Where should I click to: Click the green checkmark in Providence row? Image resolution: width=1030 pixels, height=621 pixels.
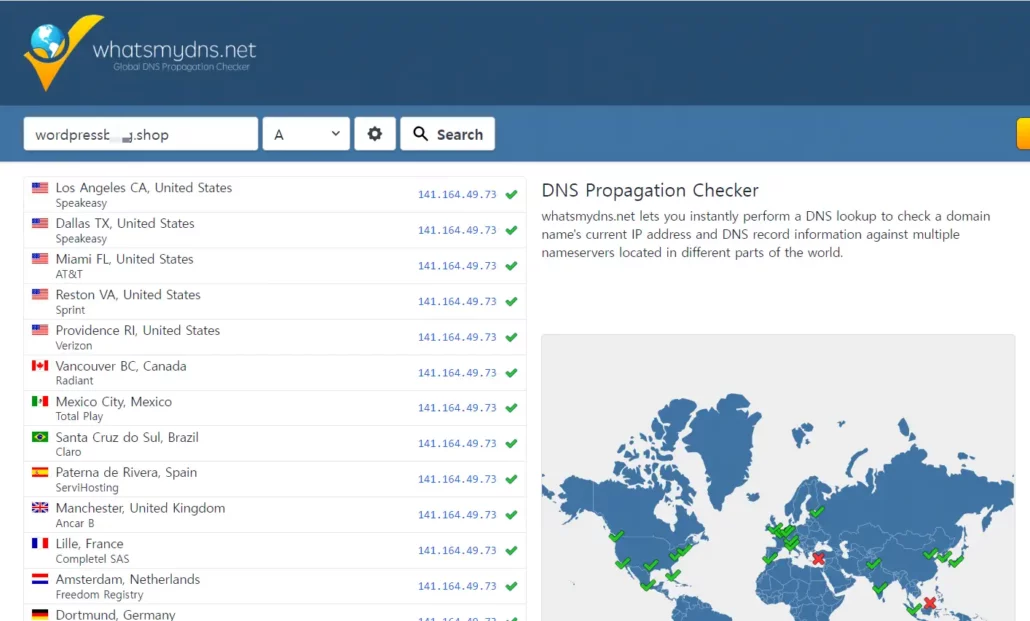[x=512, y=336]
